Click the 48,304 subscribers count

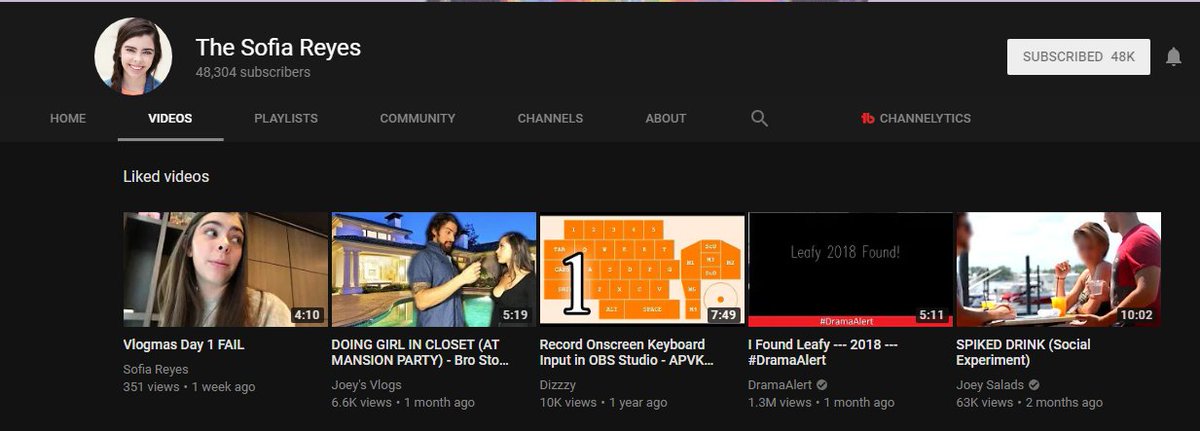point(253,73)
